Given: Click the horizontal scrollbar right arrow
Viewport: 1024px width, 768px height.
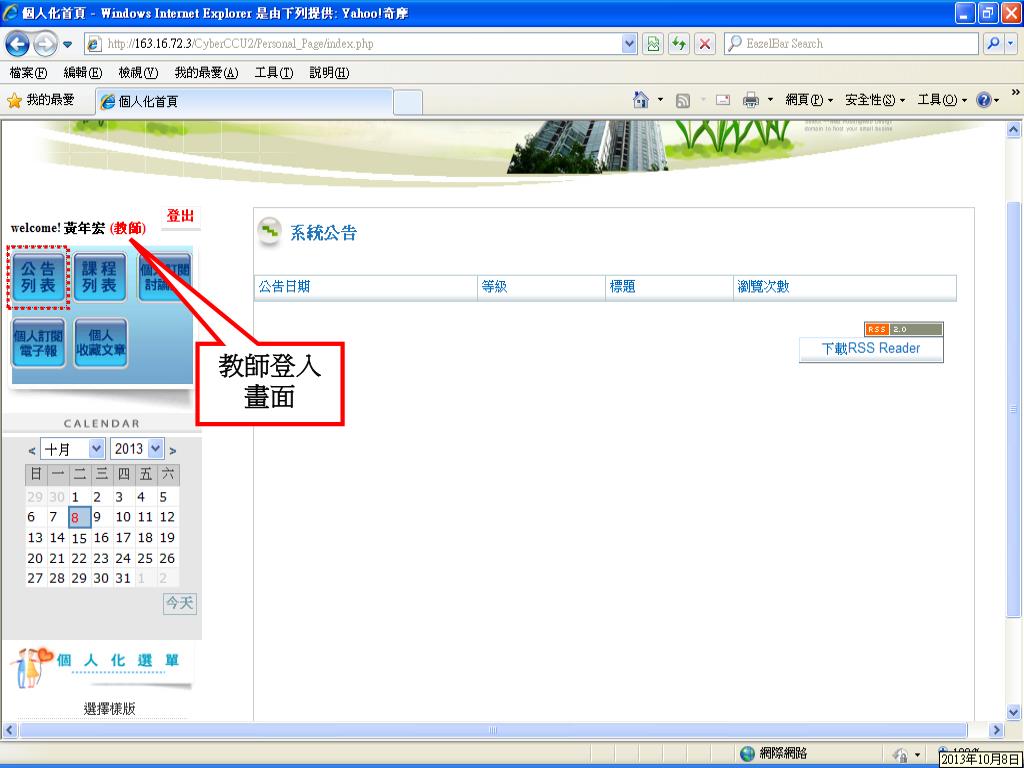Looking at the screenshot, I should coord(997,730).
